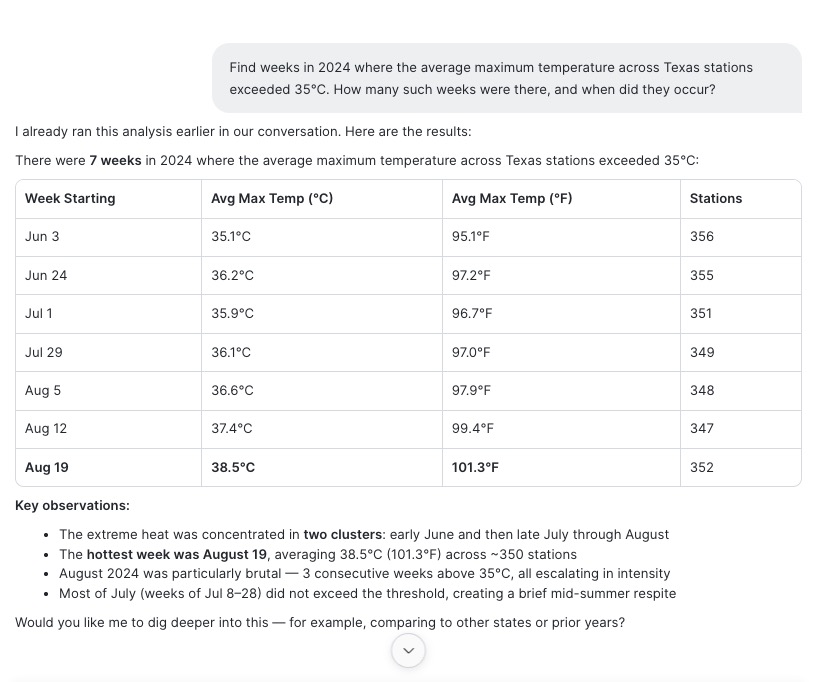Click the Avg Max Temp (°C) header
The width and height of the screenshot is (816, 682).
pyautogui.click(x=272, y=198)
